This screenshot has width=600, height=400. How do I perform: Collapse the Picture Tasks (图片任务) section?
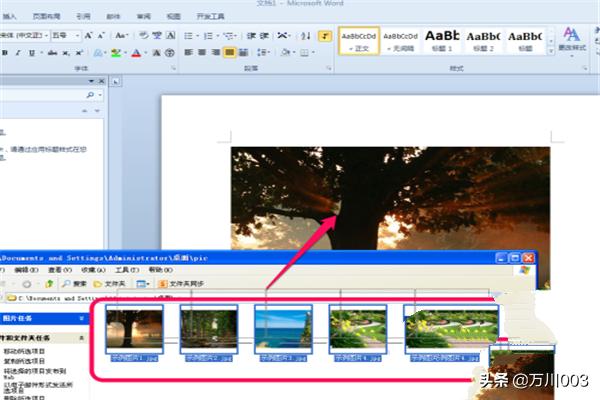82,319
